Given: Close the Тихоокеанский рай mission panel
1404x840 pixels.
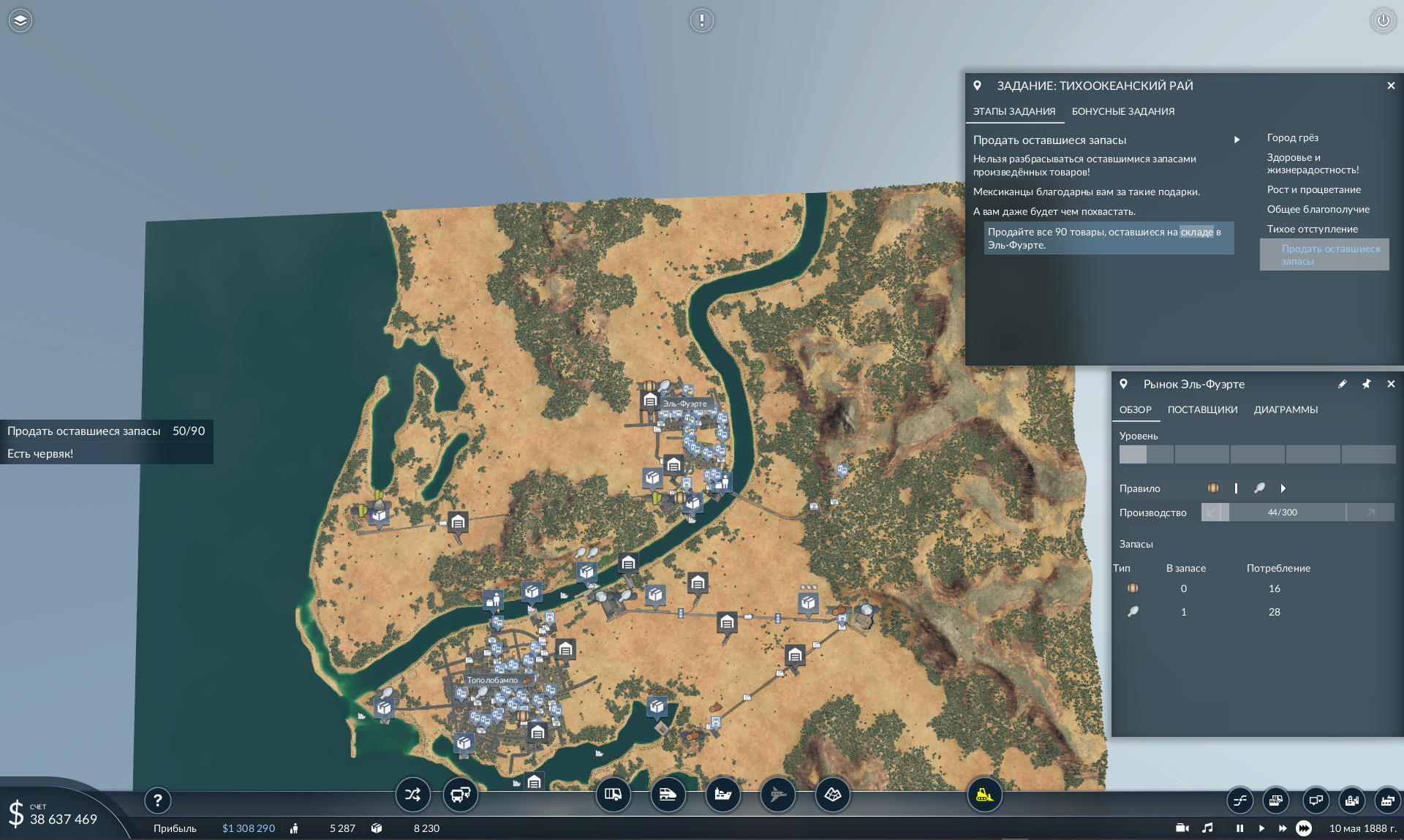Looking at the screenshot, I should click(x=1391, y=86).
